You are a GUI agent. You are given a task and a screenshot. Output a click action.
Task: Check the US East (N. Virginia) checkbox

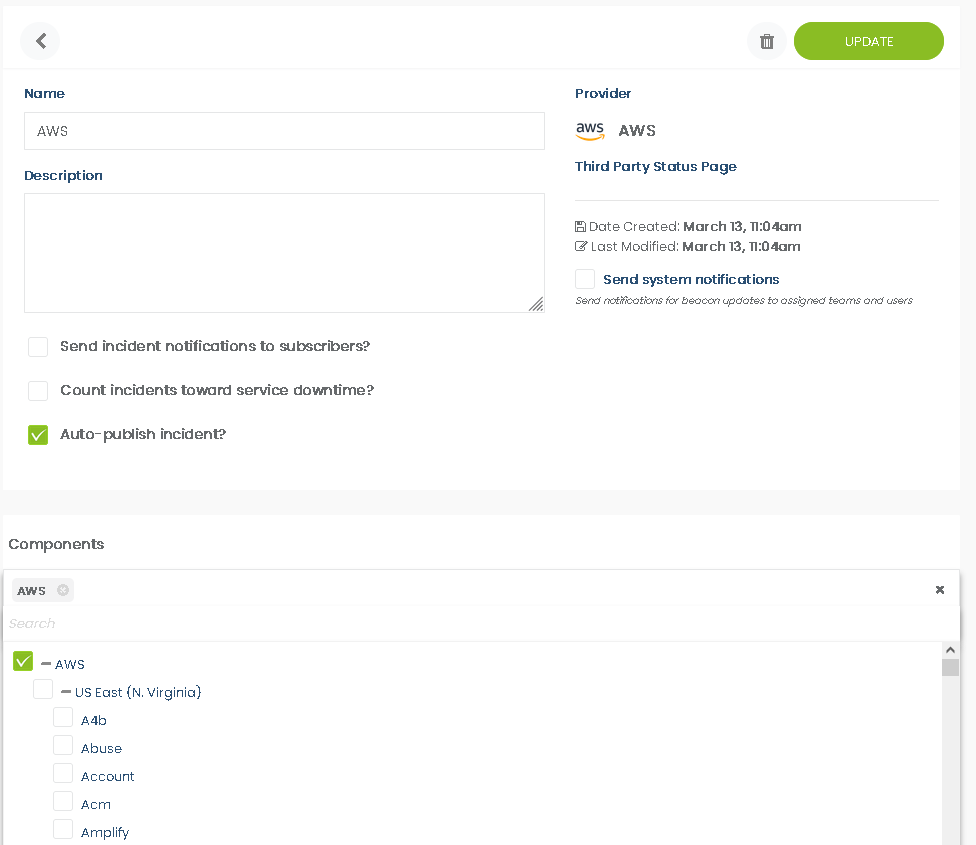(43, 689)
